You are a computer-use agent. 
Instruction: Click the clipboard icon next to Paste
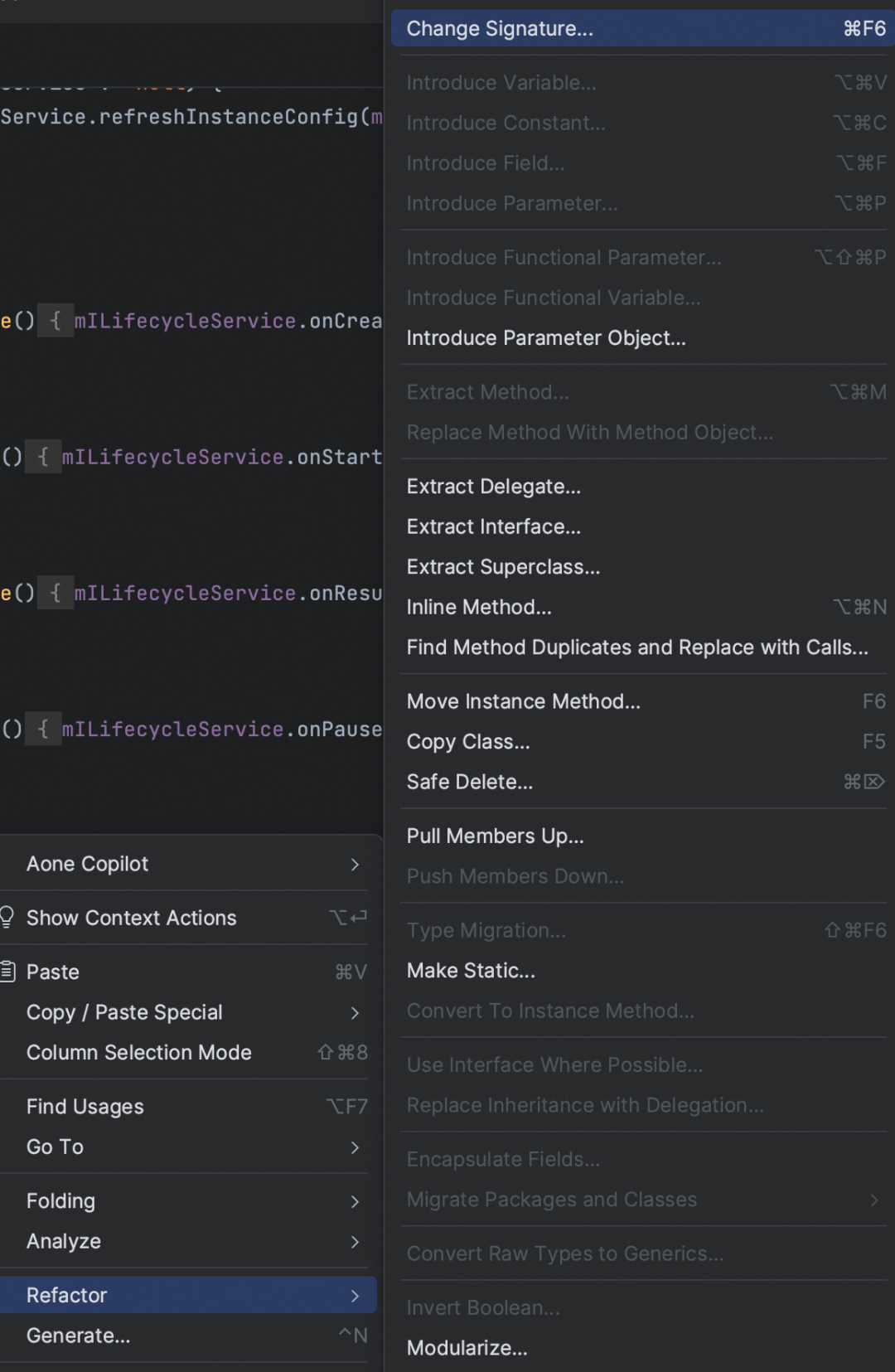[x=7, y=971]
